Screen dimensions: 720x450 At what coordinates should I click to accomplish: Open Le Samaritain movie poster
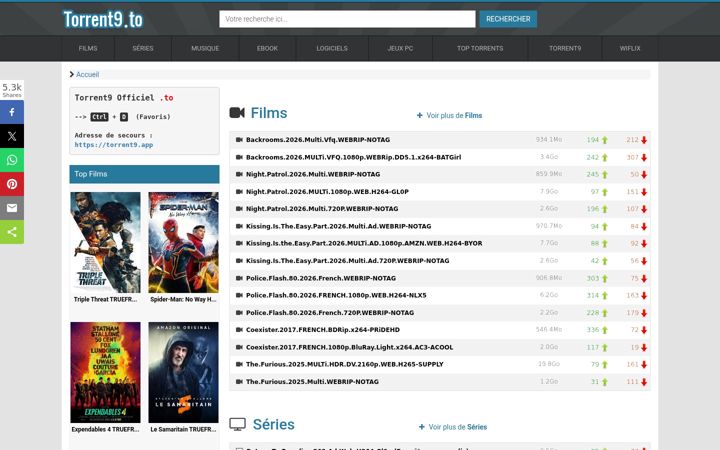click(183, 372)
